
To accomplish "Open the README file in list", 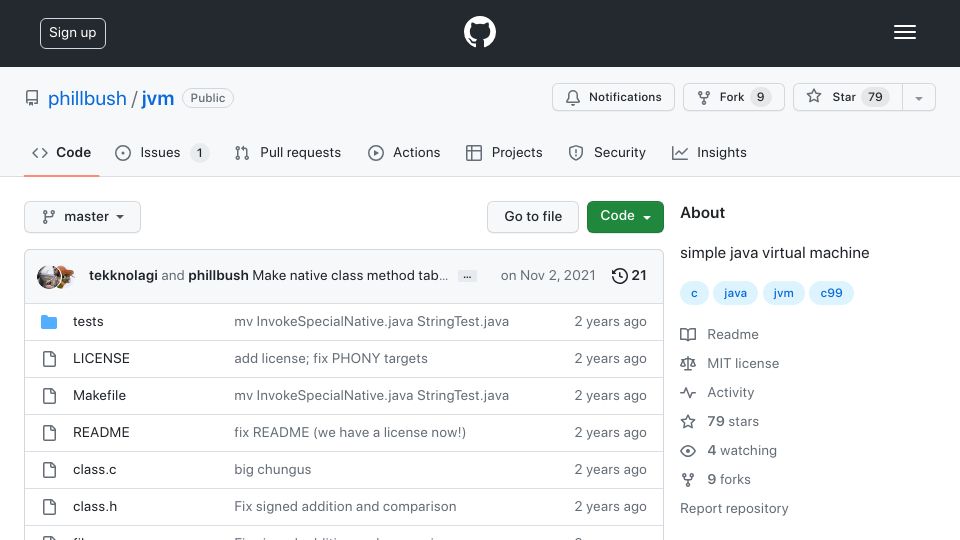I will (101, 432).
